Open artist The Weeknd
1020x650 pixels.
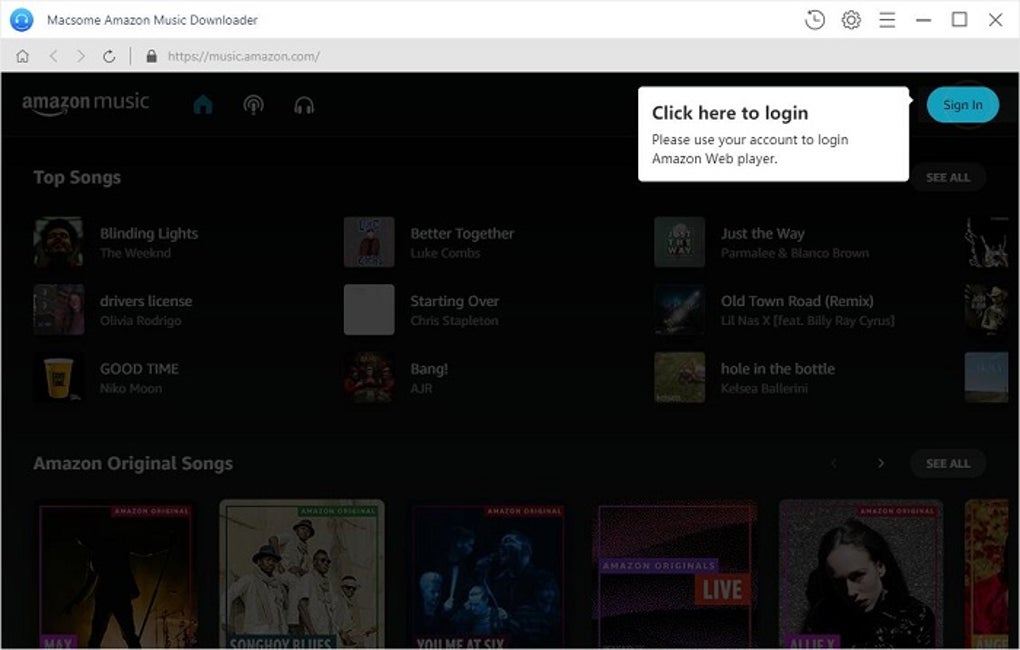tap(135, 253)
